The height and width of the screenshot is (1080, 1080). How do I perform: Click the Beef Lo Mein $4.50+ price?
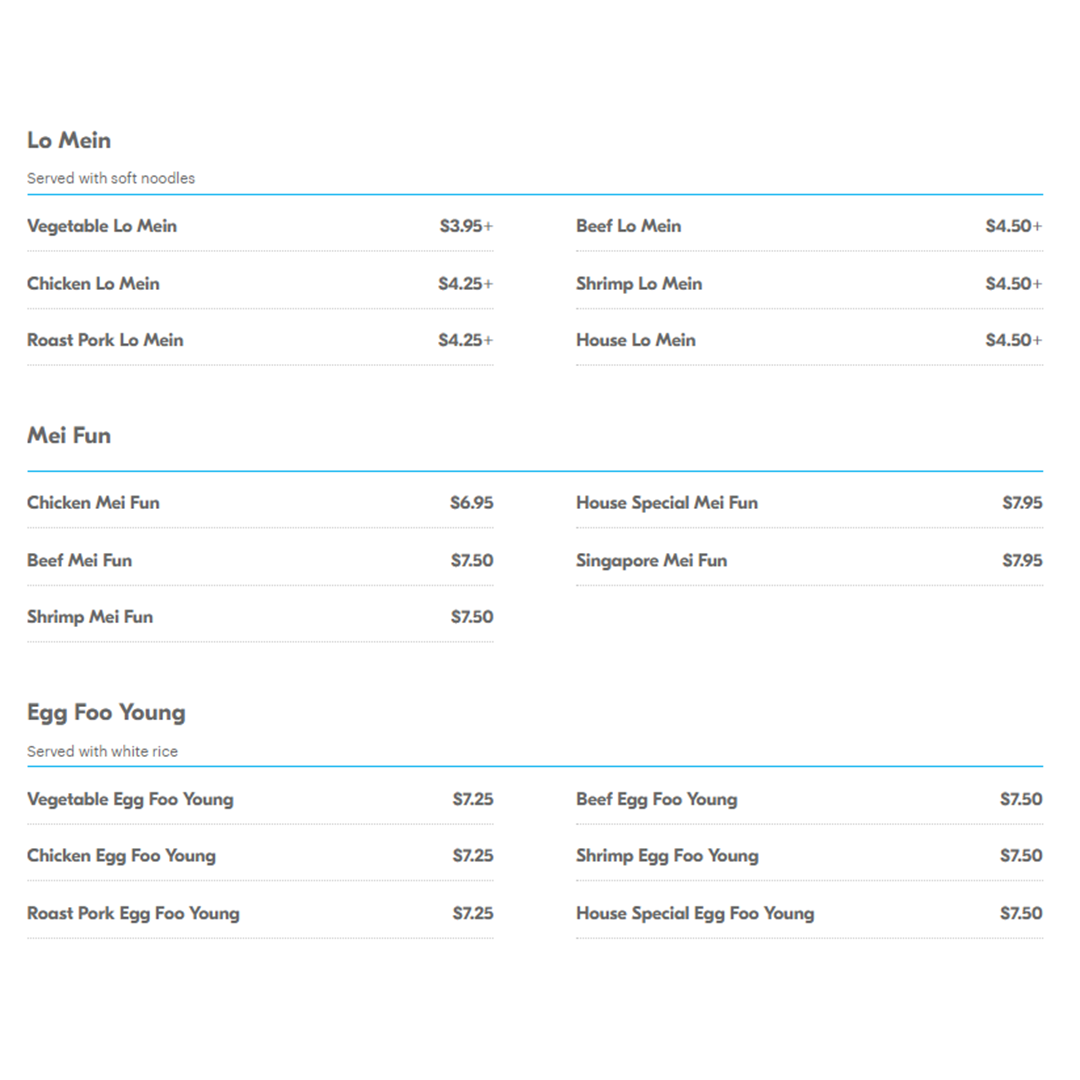(1014, 226)
